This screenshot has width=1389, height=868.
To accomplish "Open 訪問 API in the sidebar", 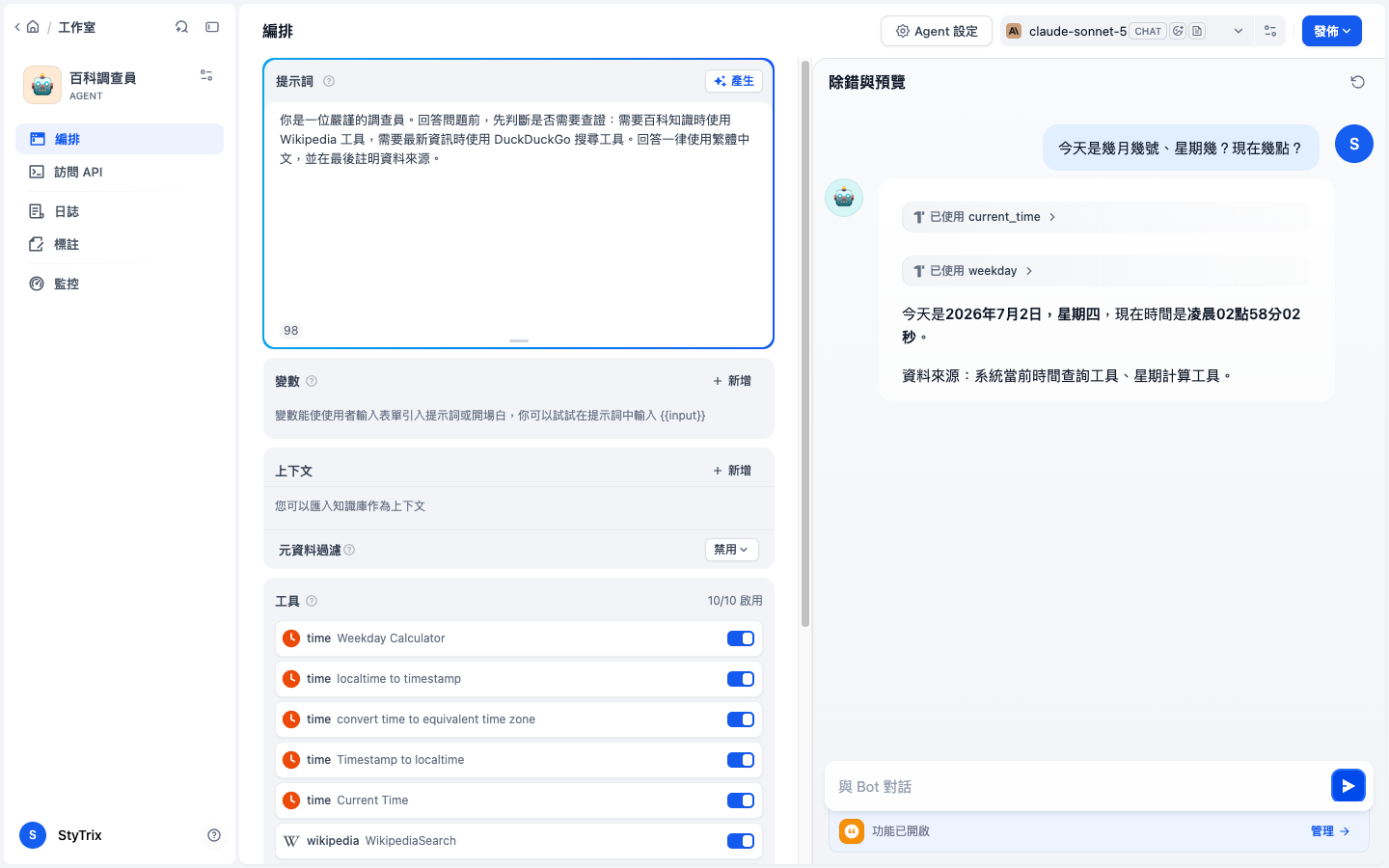I will [120, 172].
